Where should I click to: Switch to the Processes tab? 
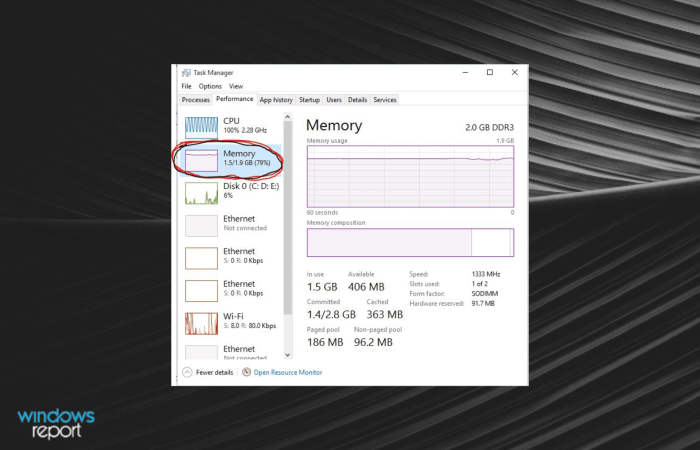point(196,100)
